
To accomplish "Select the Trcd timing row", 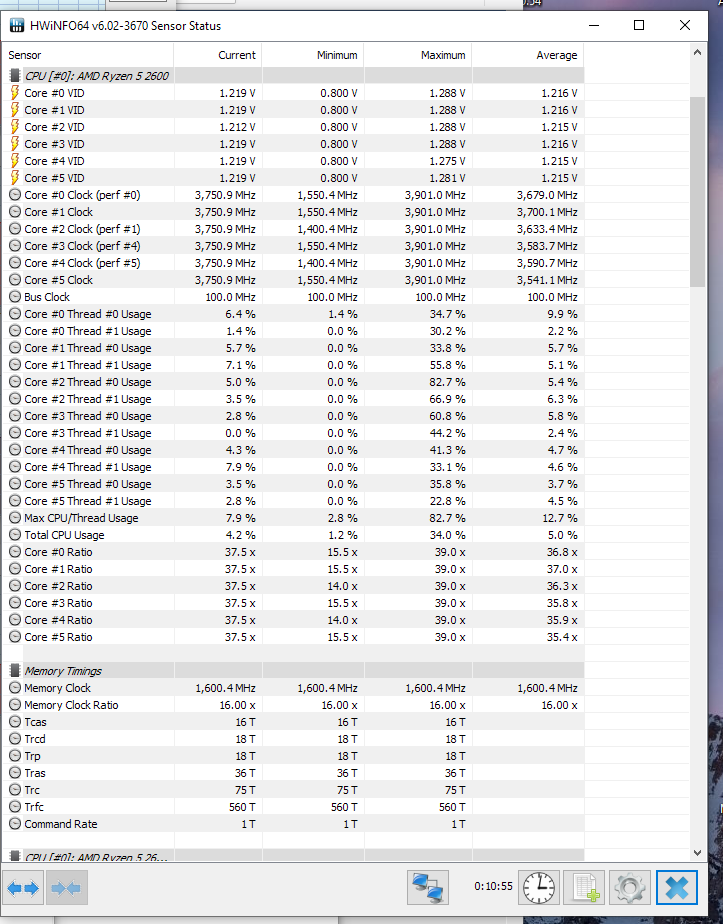I will 293,739.
